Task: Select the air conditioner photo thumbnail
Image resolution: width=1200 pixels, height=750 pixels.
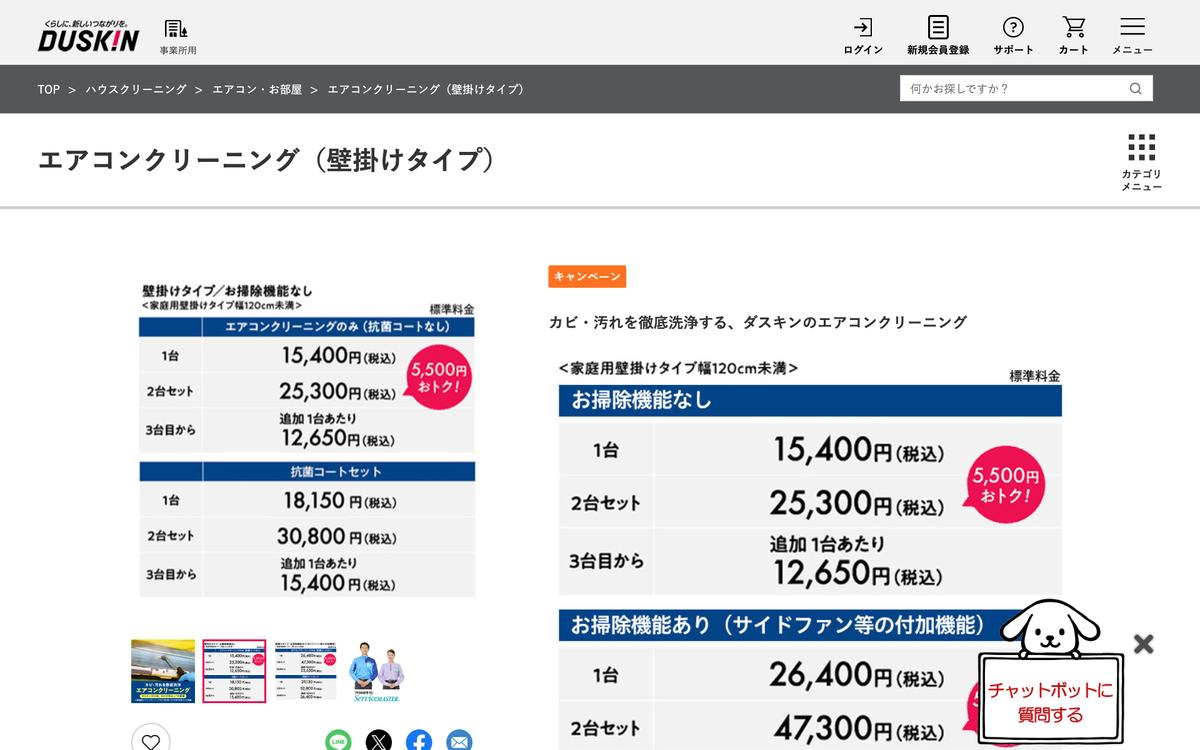Action: 163,671
